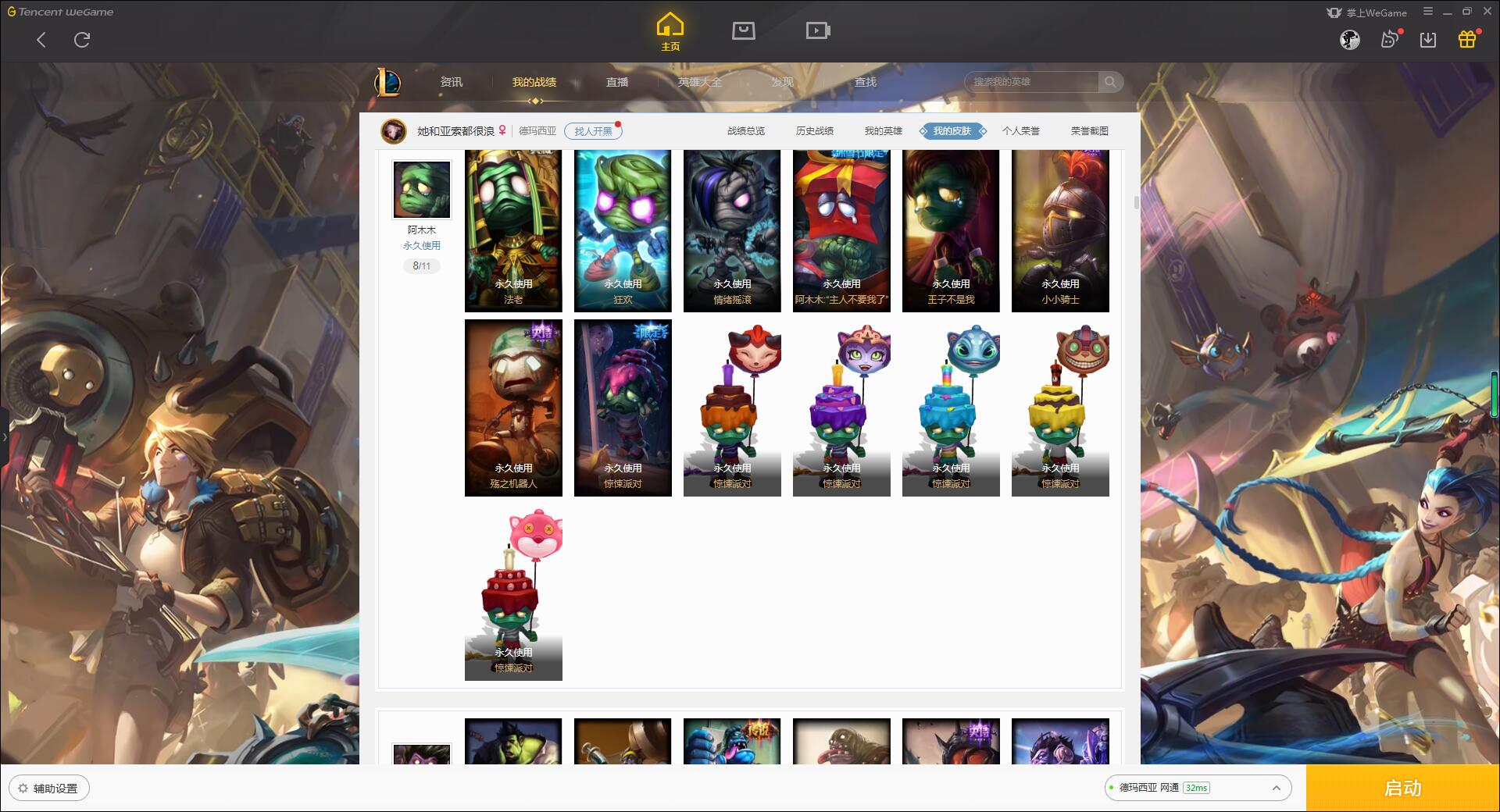Go back with the left arrow icon

41,40
